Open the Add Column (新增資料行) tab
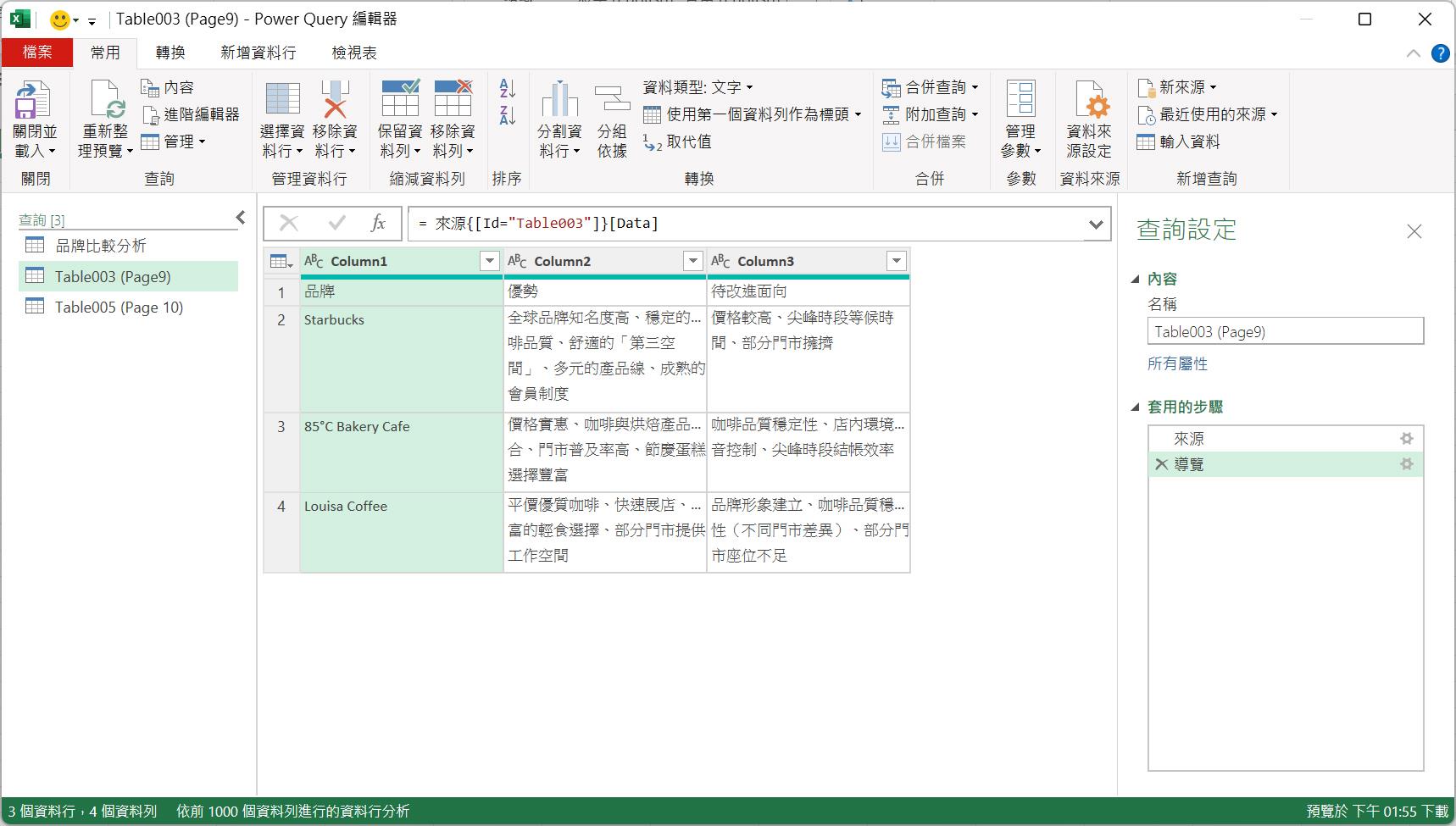 tap(258, 53)
